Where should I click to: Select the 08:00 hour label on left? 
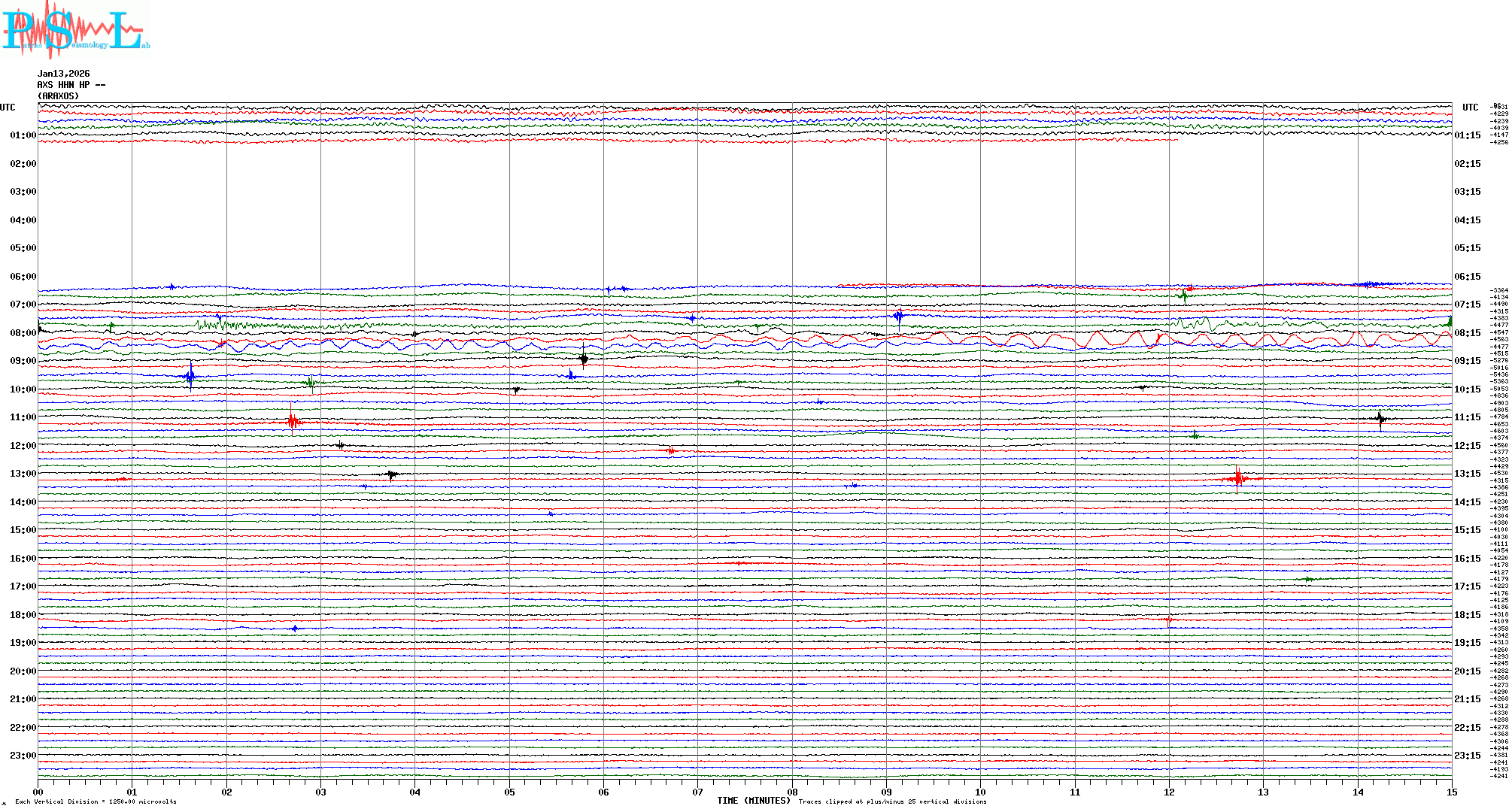pos(23,333)
